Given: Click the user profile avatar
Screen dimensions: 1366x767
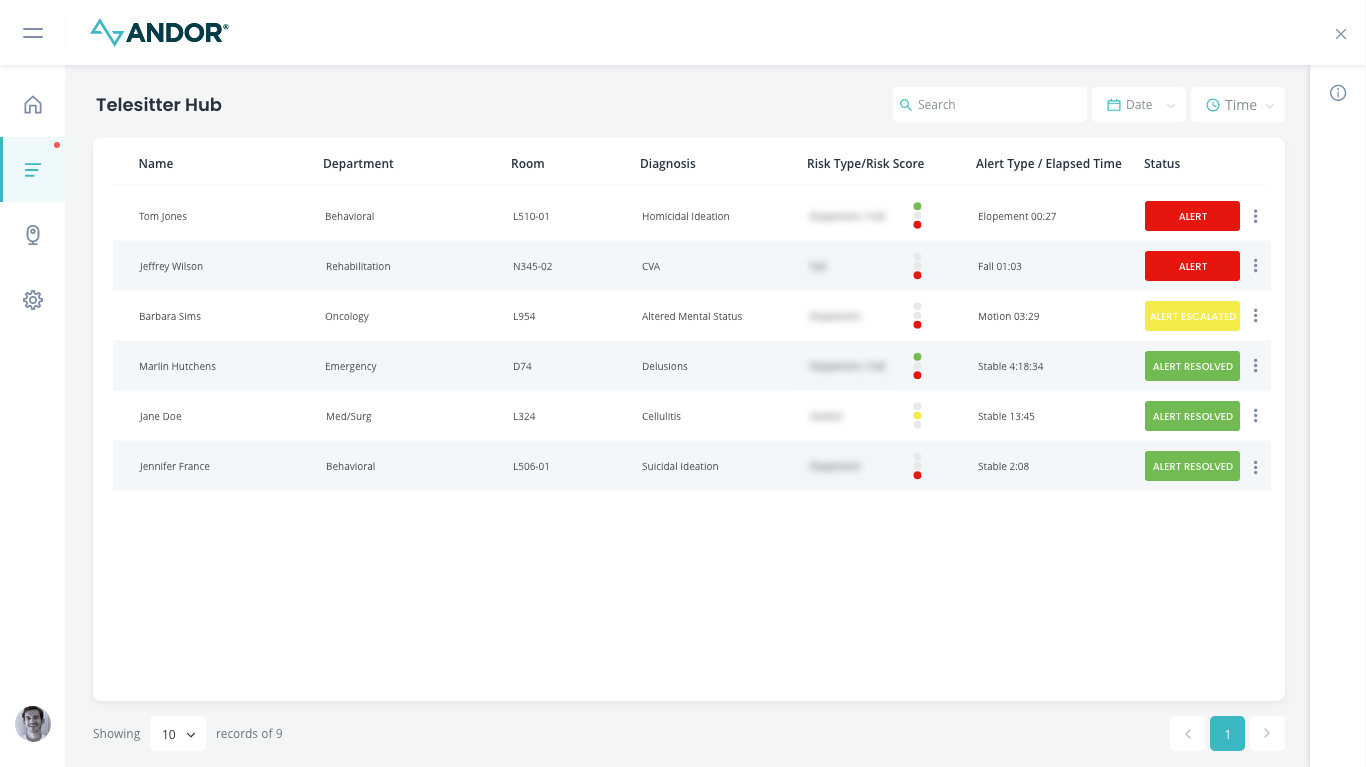Looking at the screenshot, I should 33,724.
